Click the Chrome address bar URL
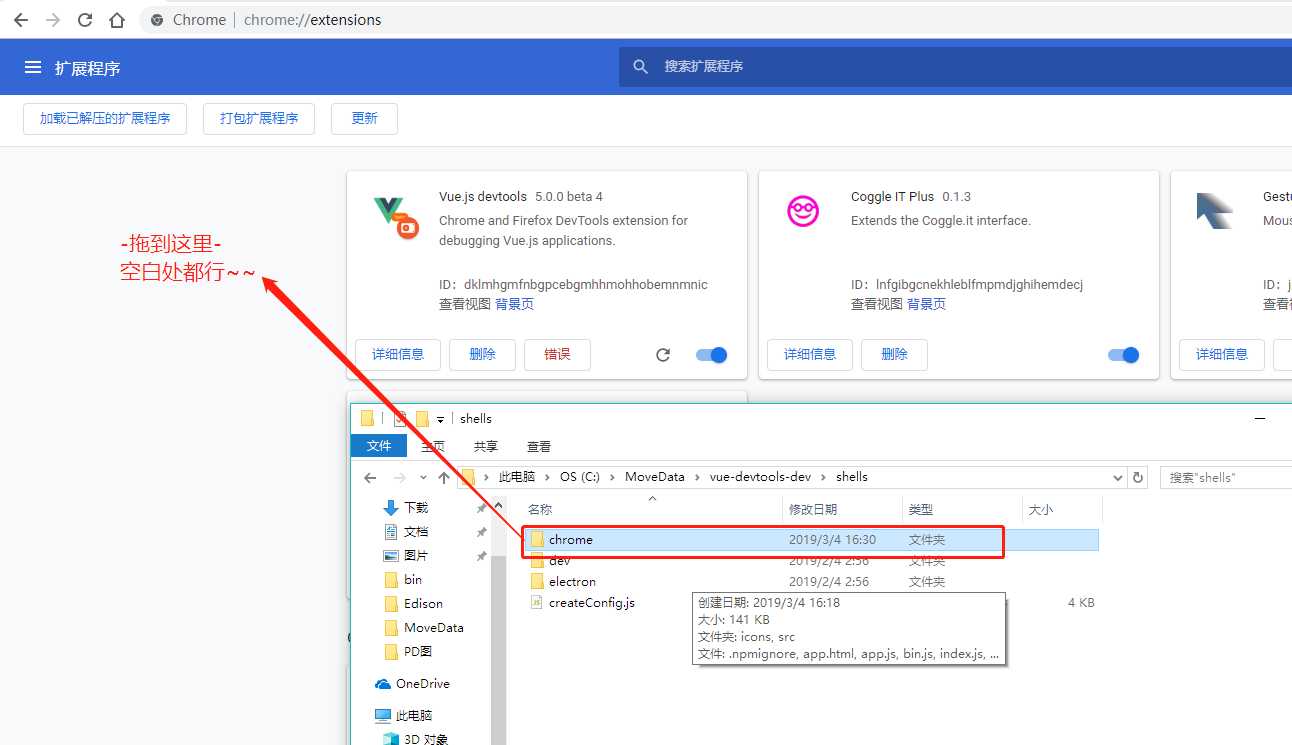Viewport: 1292px width, 745px height. (312, 20)
